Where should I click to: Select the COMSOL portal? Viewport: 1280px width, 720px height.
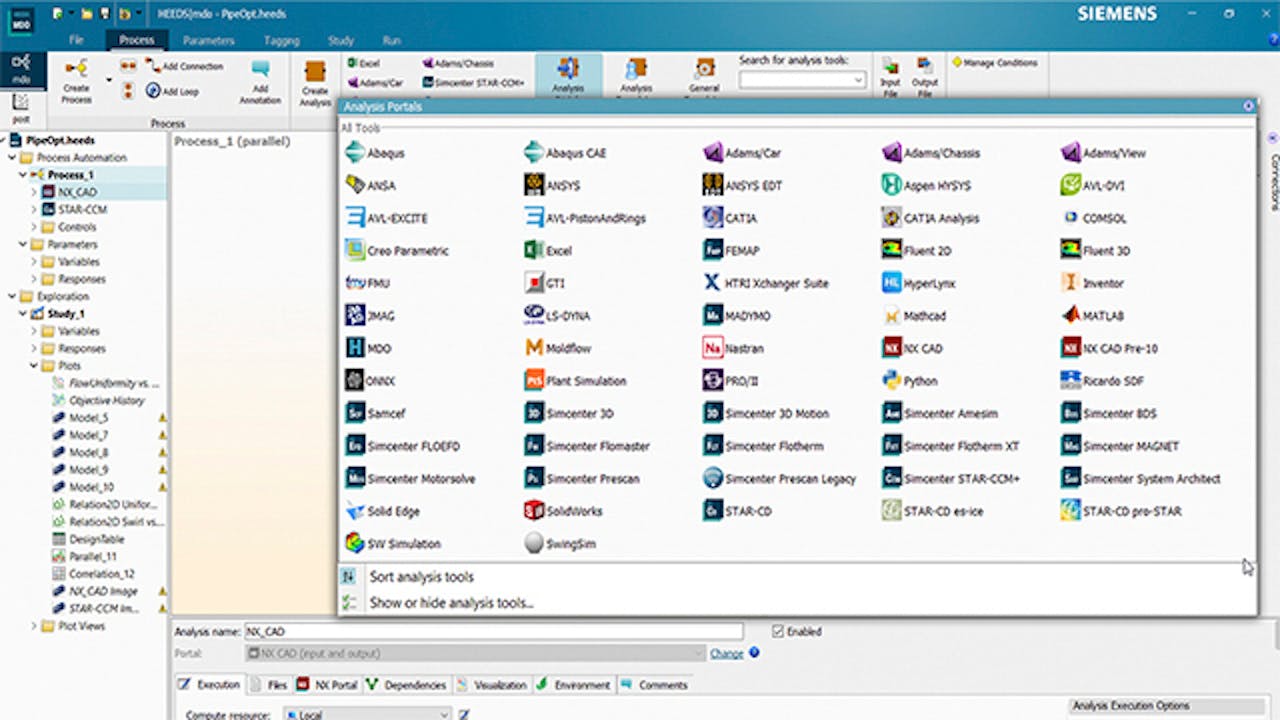pyautogui.click(x=1093, y=218)
